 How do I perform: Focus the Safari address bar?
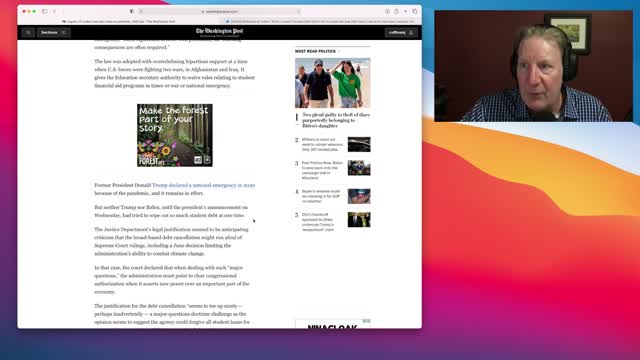220,11
